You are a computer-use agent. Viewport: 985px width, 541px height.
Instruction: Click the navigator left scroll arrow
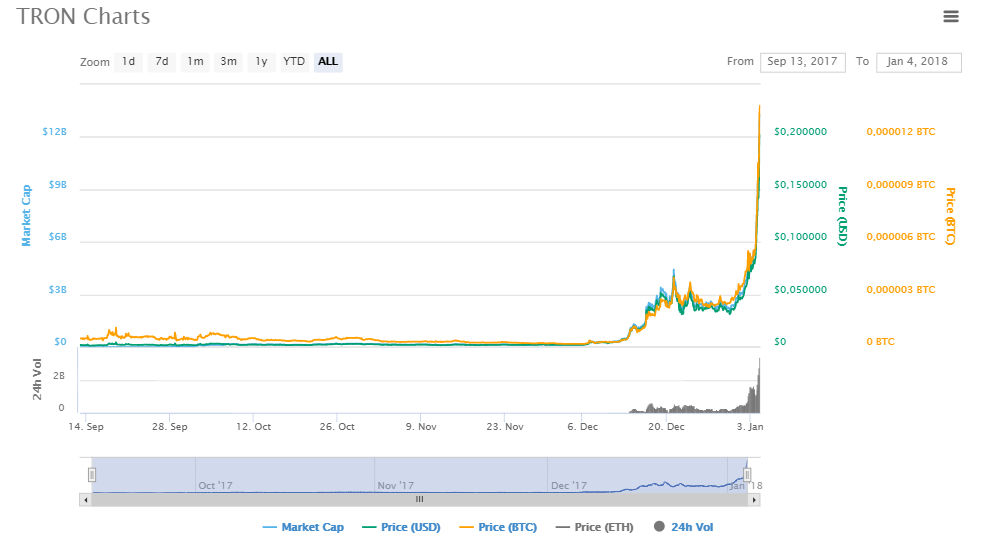(86, 499)
